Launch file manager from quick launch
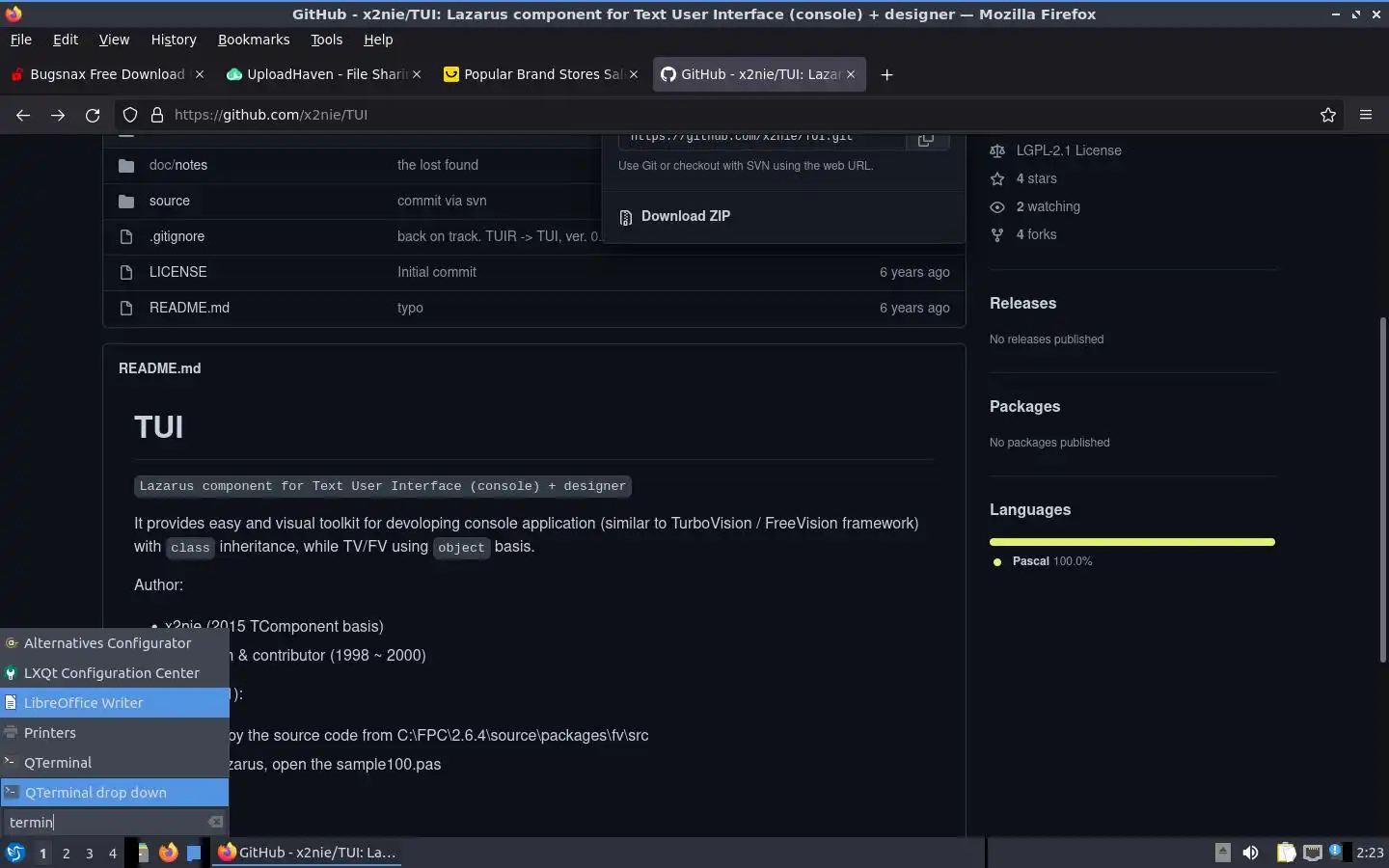This screenshot has height=868, width=1389. [143, 853]
